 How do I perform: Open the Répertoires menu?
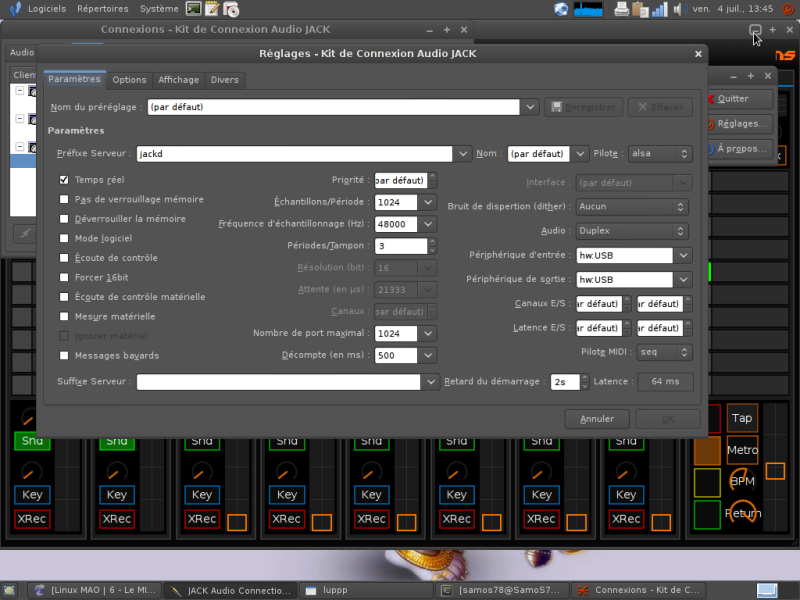coord(103,9)
